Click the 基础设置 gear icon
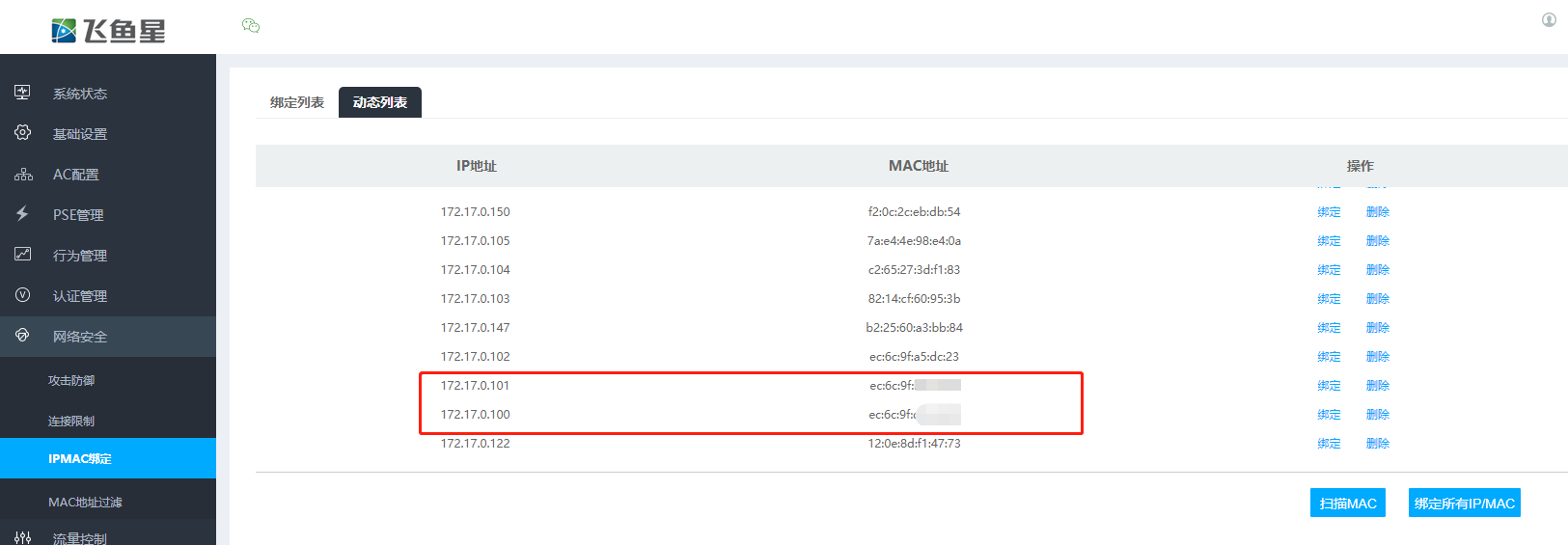This screenshot has width=1568, height=545. [22, 133]
